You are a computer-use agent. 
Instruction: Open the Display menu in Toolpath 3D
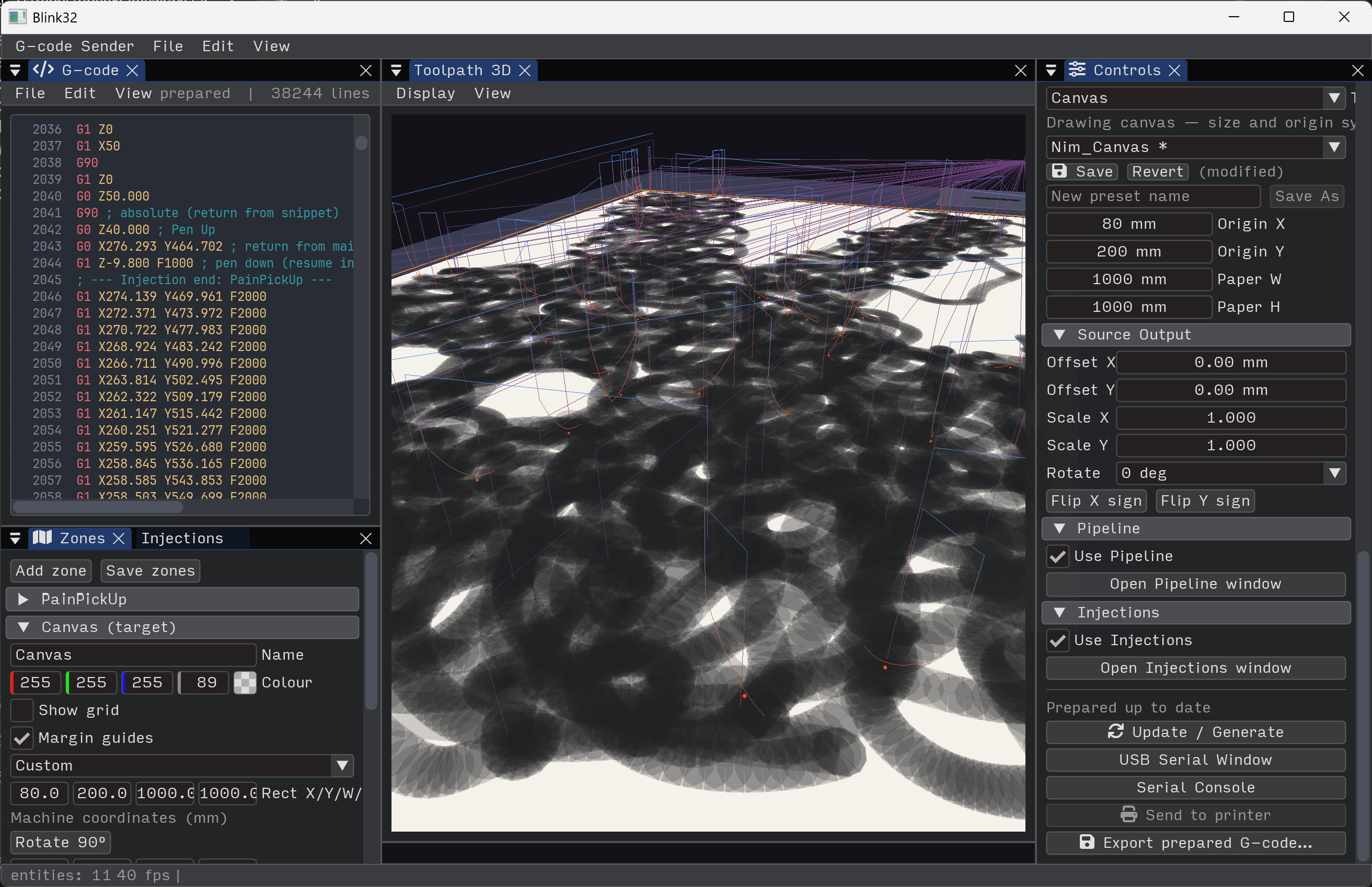(425, 94)
